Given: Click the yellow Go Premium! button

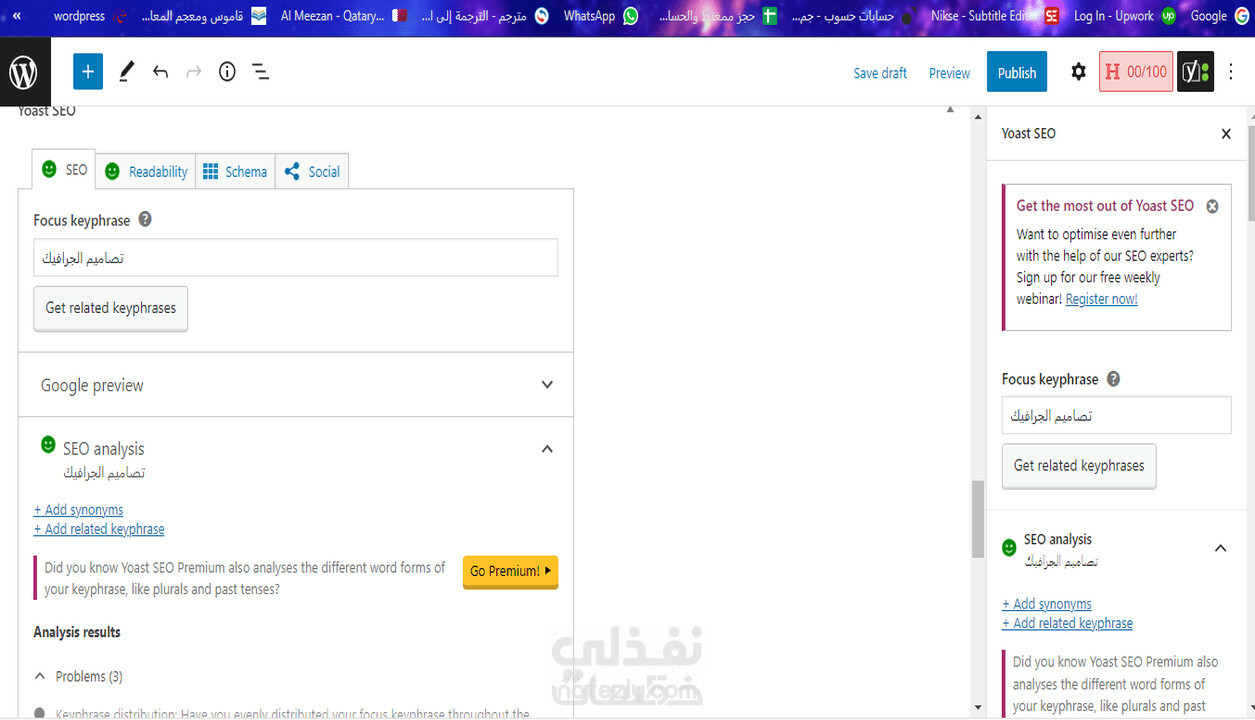Looking at the screenshot, I should [x=510, y=571].
